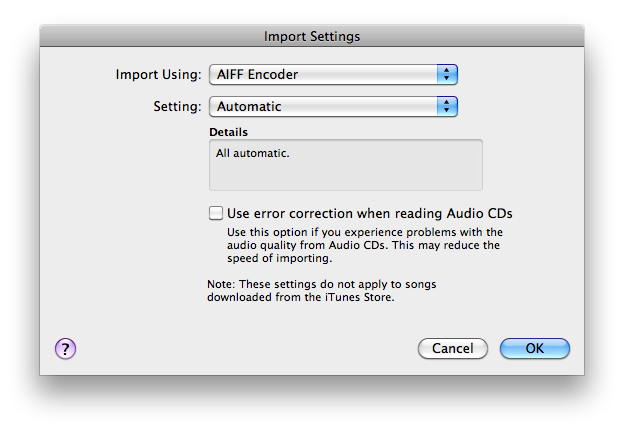Click the error correction description paragraph
Image resolution: width=624 pixels, height=430 pixels.
click(363, 245)
